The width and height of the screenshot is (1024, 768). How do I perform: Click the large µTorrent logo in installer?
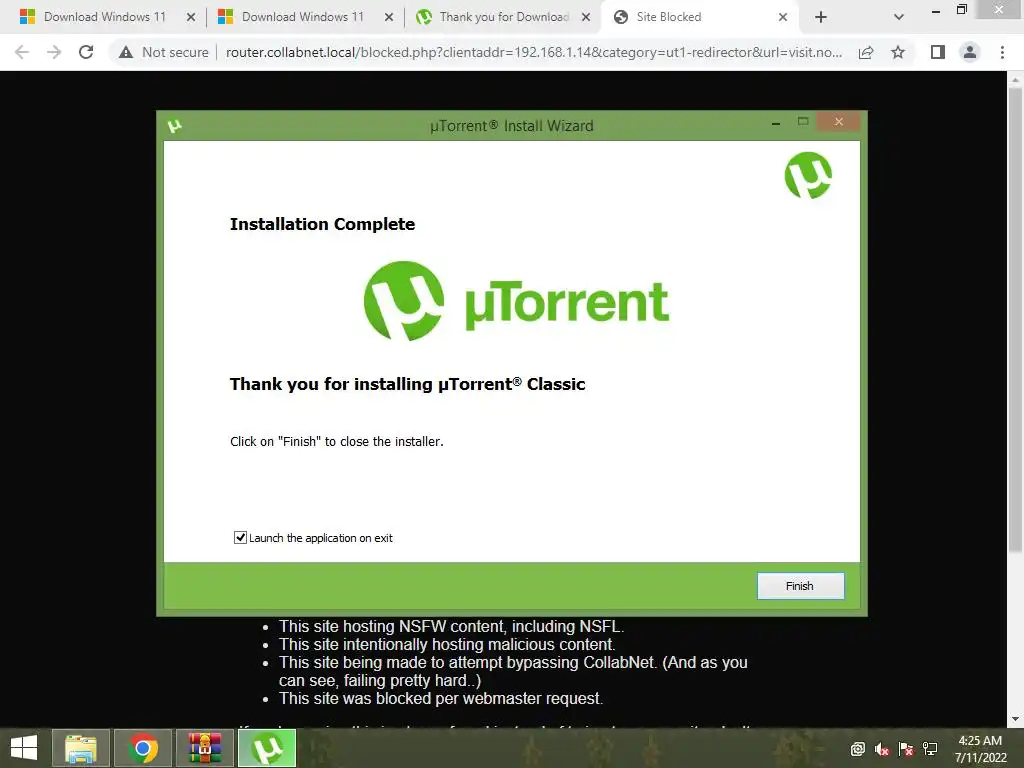[516, 301]
